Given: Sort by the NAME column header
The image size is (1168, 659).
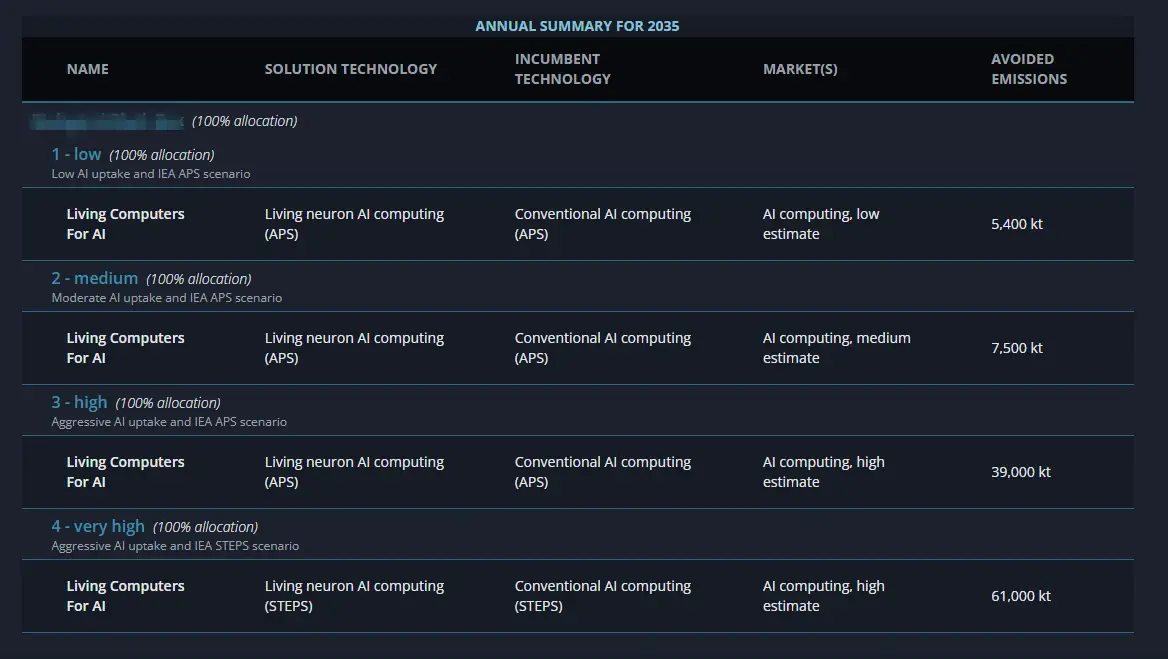Looking at the screenshot, I should coord(87,69).
